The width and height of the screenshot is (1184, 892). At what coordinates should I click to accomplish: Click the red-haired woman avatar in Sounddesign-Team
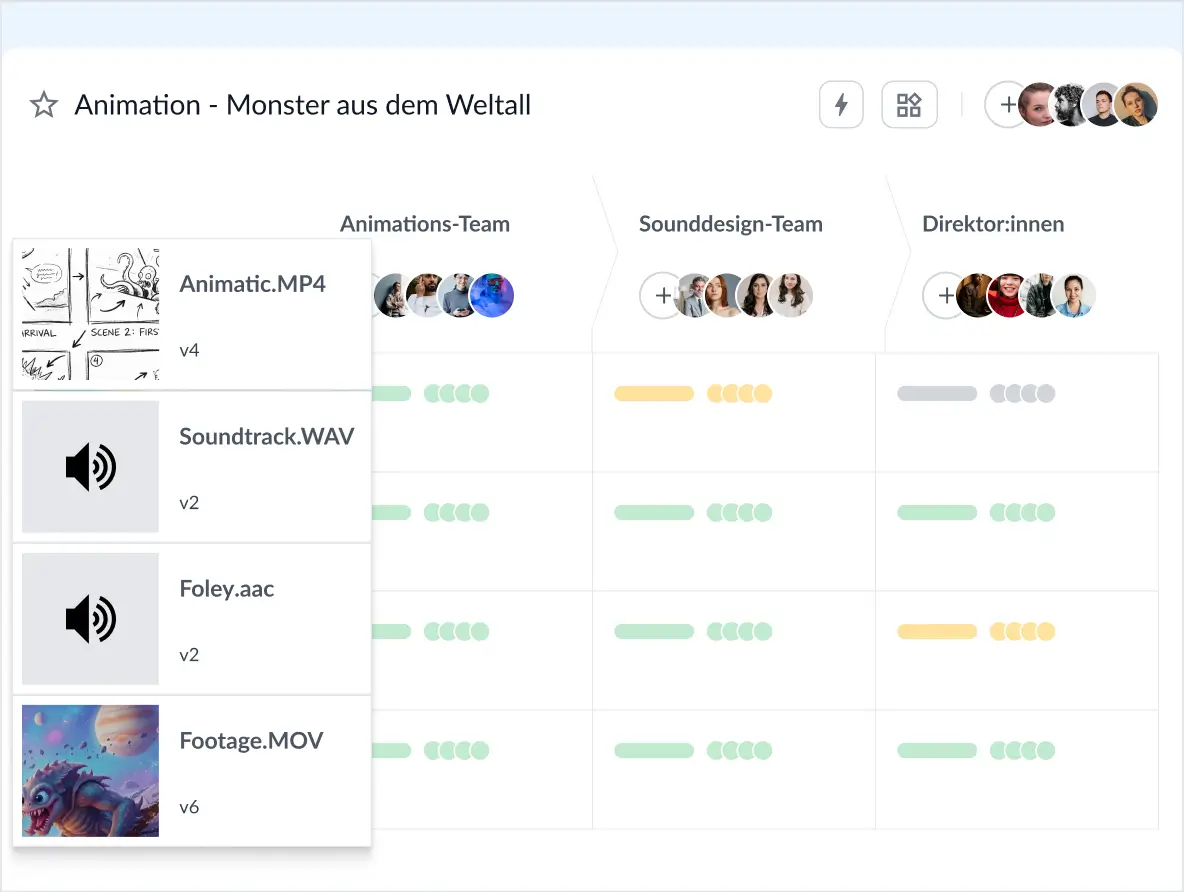[727, 295]
